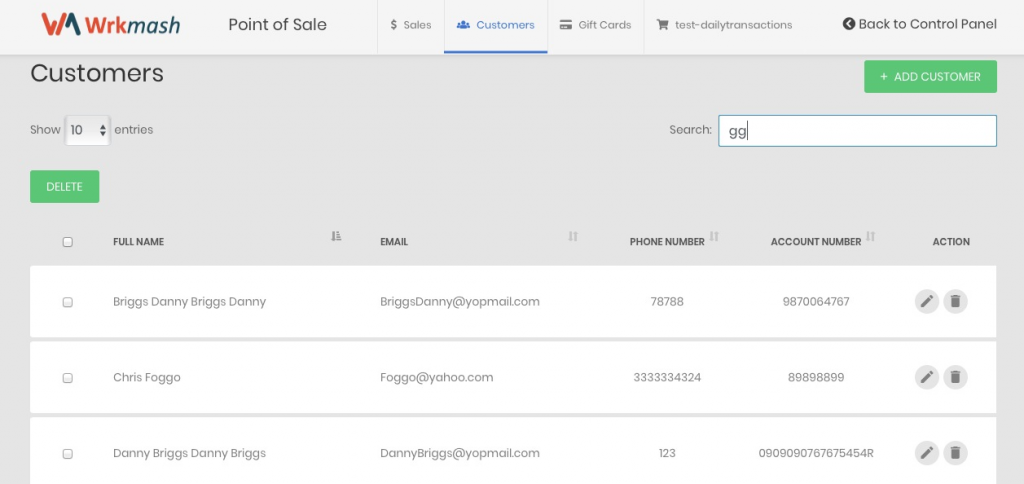The height and width of the screenshot is (484, 1024).
Task: Select Briggs Danny row checkbox
Action: click(68, 302)
